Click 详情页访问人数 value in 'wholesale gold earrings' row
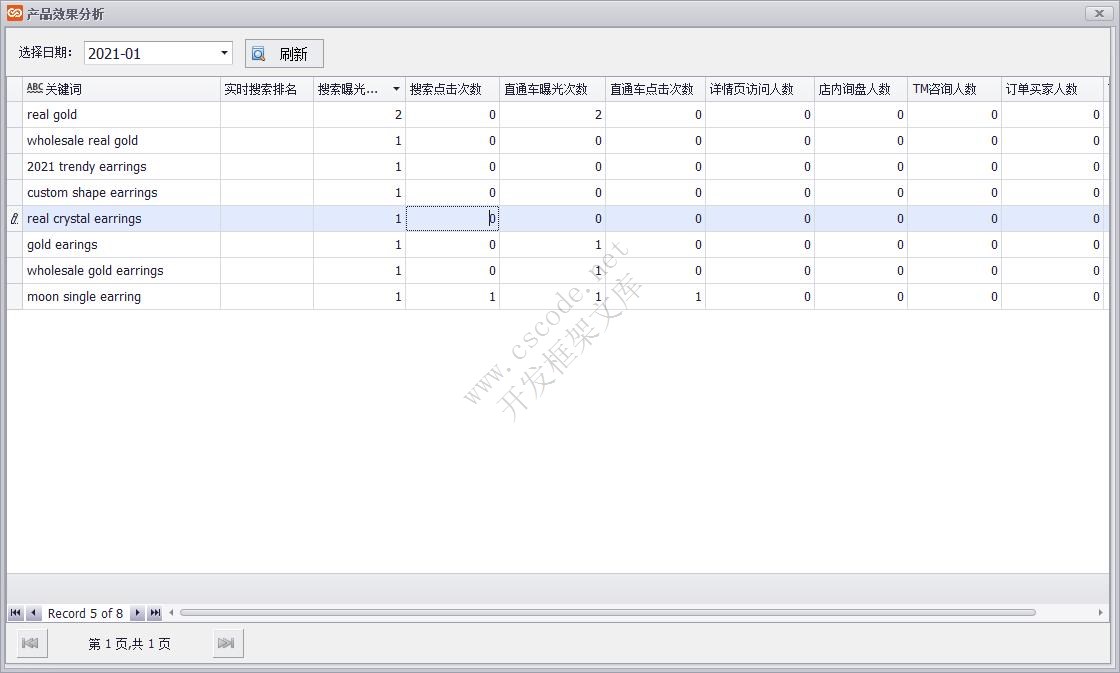 pyautogui.click(x=759, y=271)
